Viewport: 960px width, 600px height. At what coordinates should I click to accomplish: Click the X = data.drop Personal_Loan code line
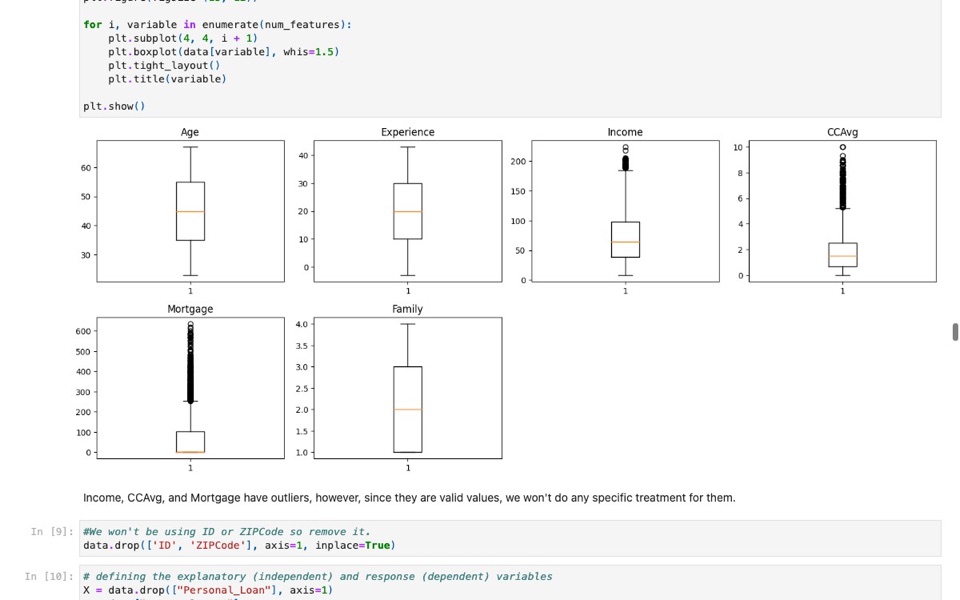click(208, 590)
